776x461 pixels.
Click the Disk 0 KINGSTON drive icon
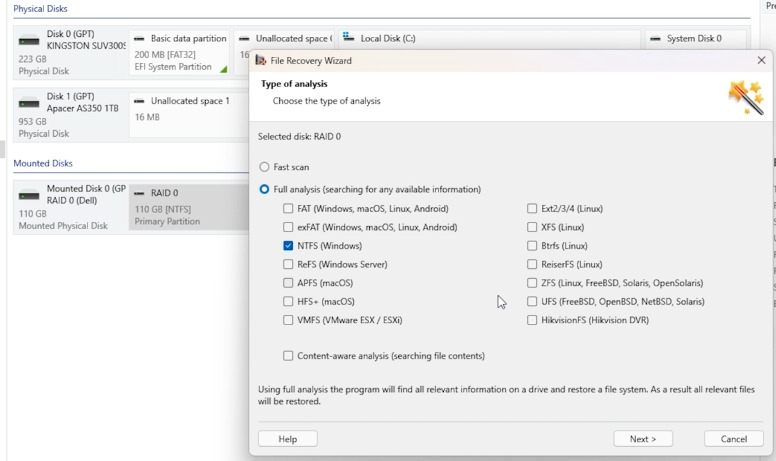pyautogui.click(x=29, y=41)
